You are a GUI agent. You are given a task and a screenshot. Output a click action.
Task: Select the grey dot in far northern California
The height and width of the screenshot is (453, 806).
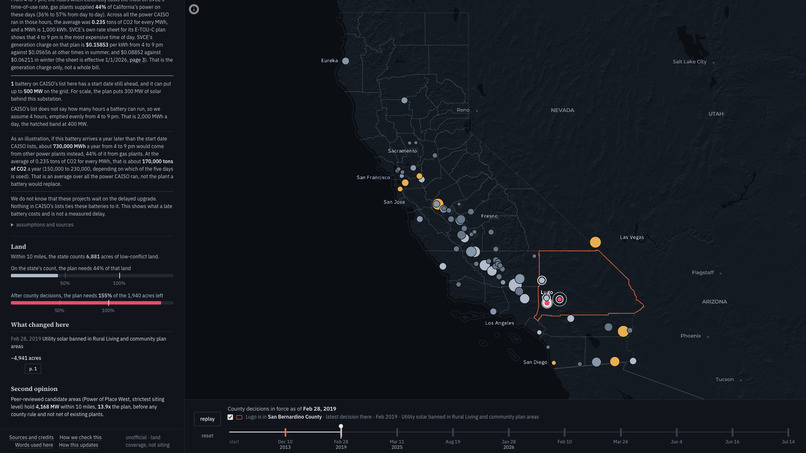tap(404, 100)
